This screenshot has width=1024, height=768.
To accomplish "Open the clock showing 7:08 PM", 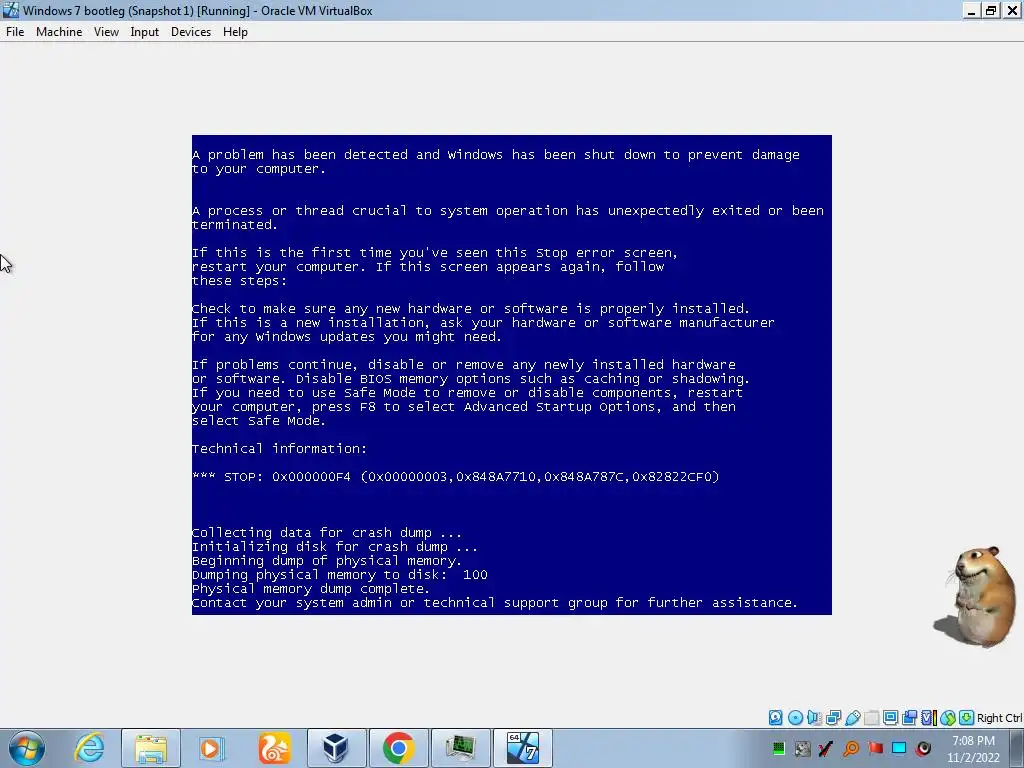I will click(x=973, y=749).
